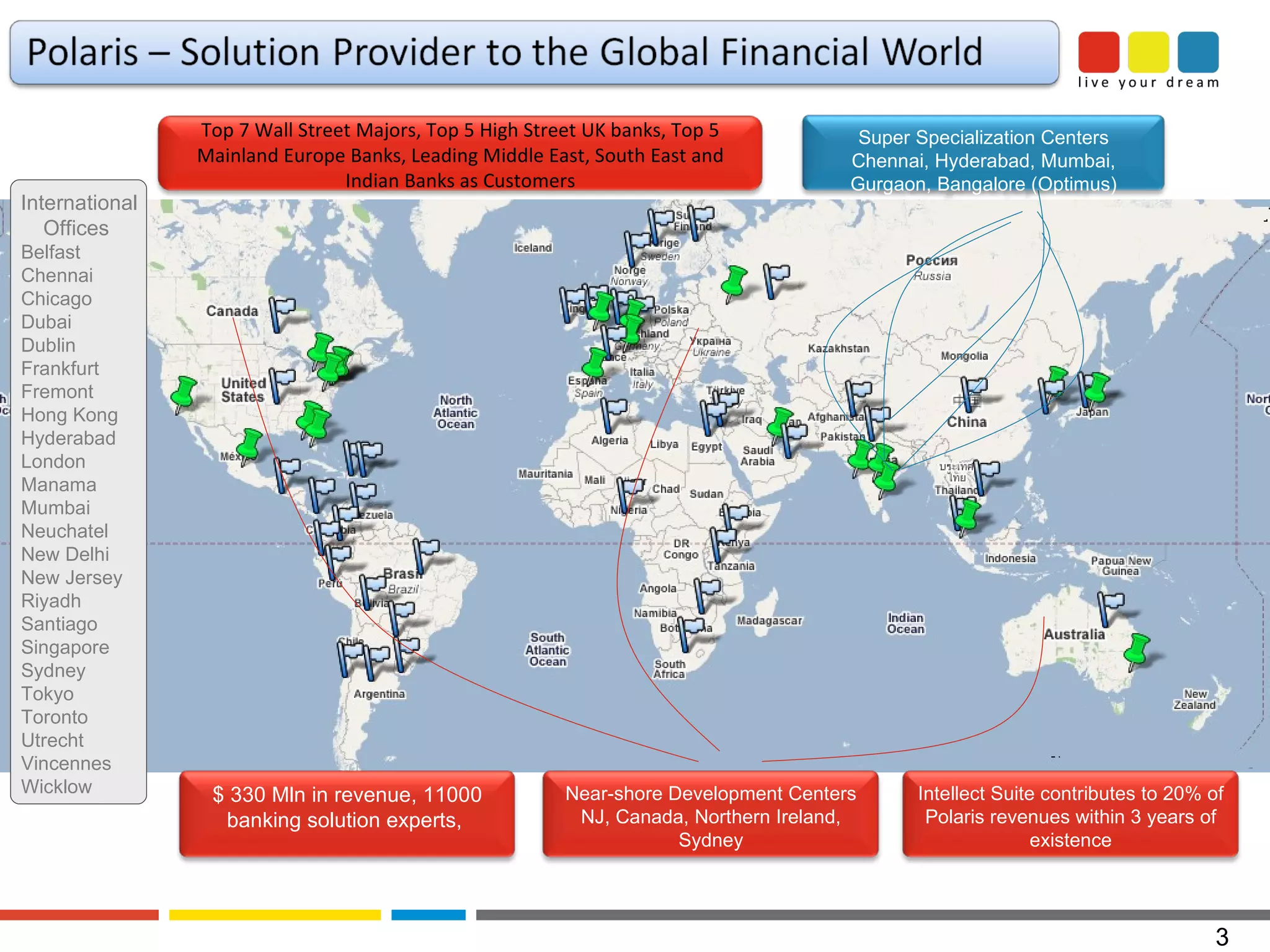This screenshot has height=952, width=1270.
Task: Click the 'live your dream' tagline
Action: 1148,82
